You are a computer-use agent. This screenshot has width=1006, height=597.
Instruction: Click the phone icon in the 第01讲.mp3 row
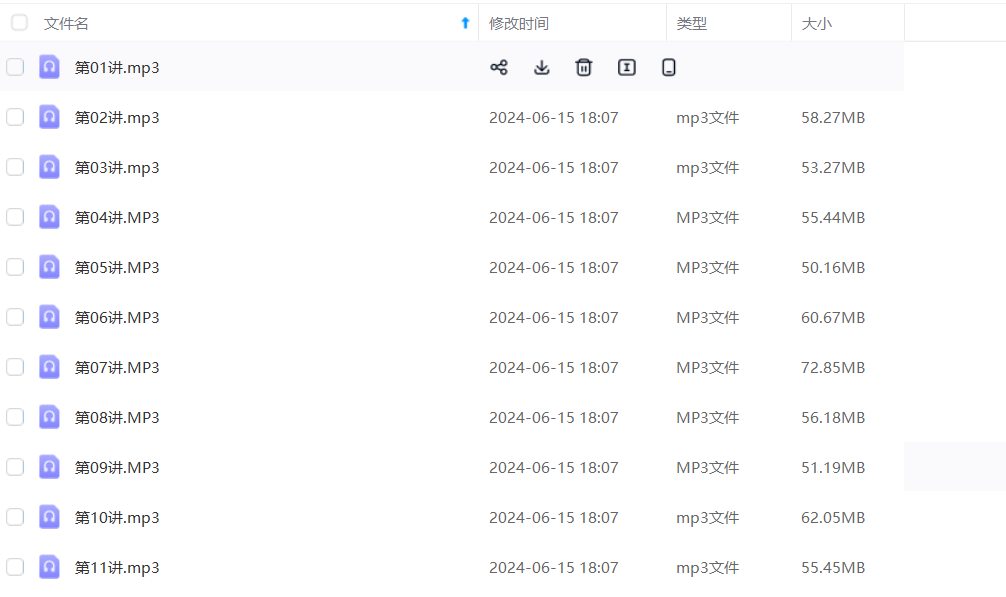(x=669, y=67)
